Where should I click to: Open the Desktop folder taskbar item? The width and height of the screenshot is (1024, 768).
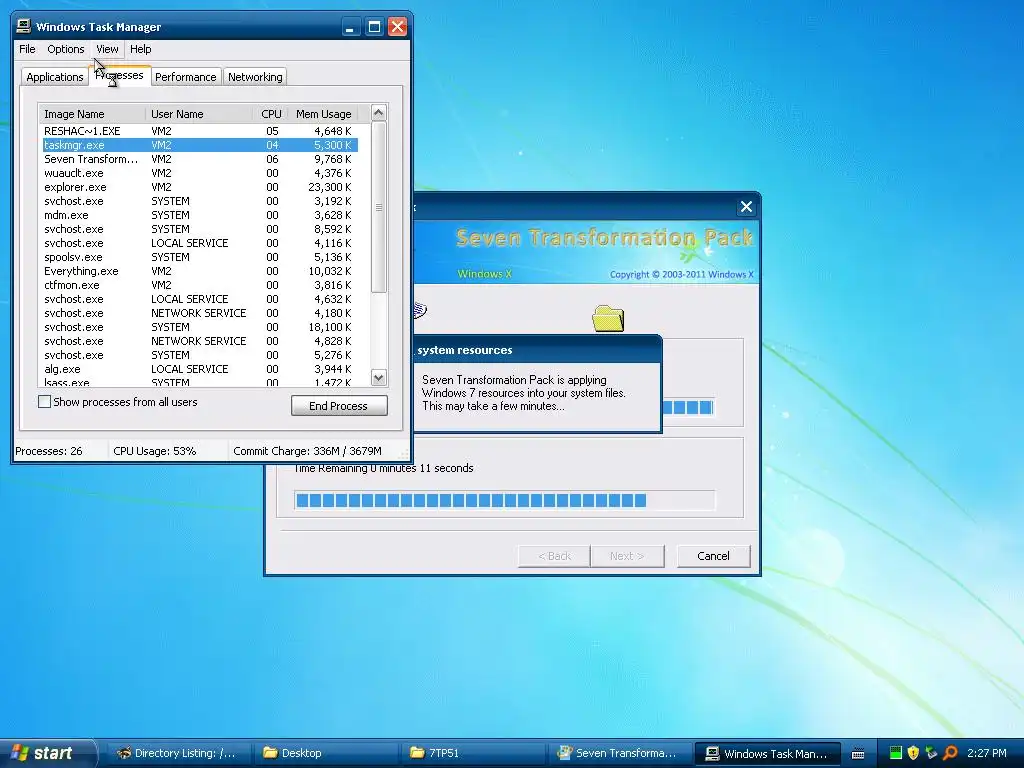325,753
